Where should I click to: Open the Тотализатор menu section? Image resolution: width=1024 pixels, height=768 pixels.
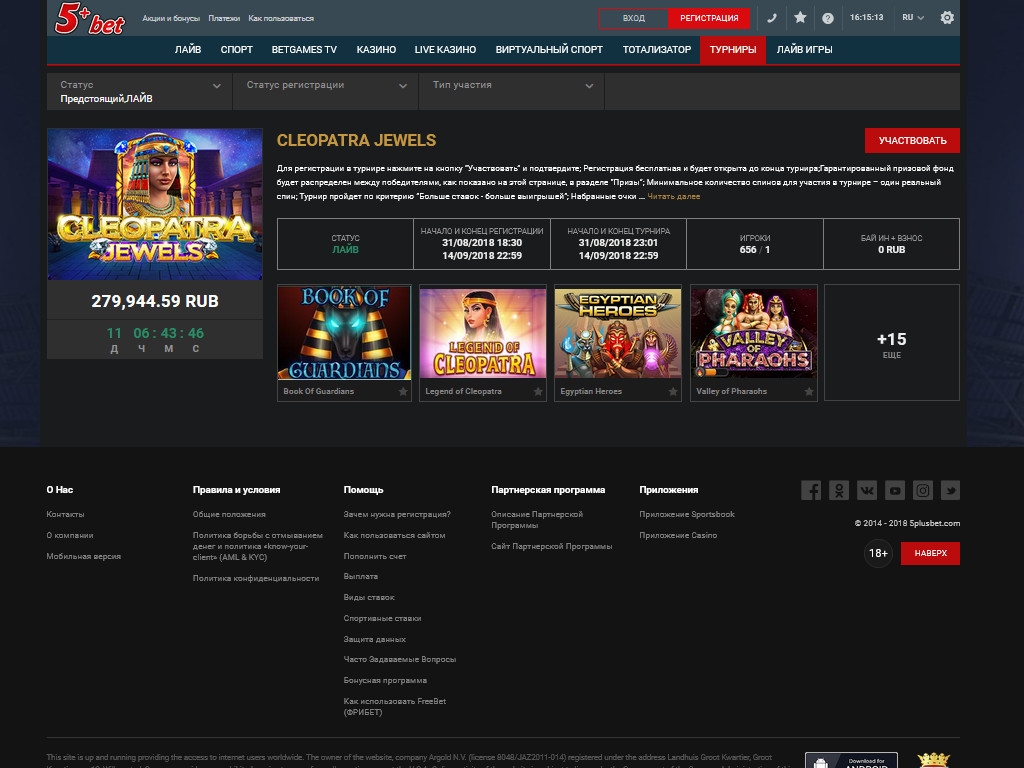(656, 49)
